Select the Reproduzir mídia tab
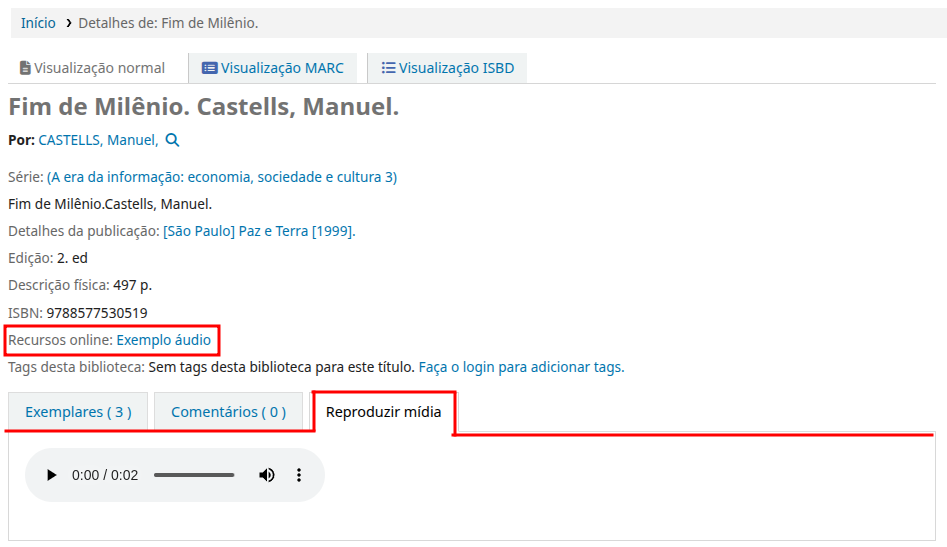The height and width of the screenshot is (547, 947). pyautogui.click(x=383, y=412)
